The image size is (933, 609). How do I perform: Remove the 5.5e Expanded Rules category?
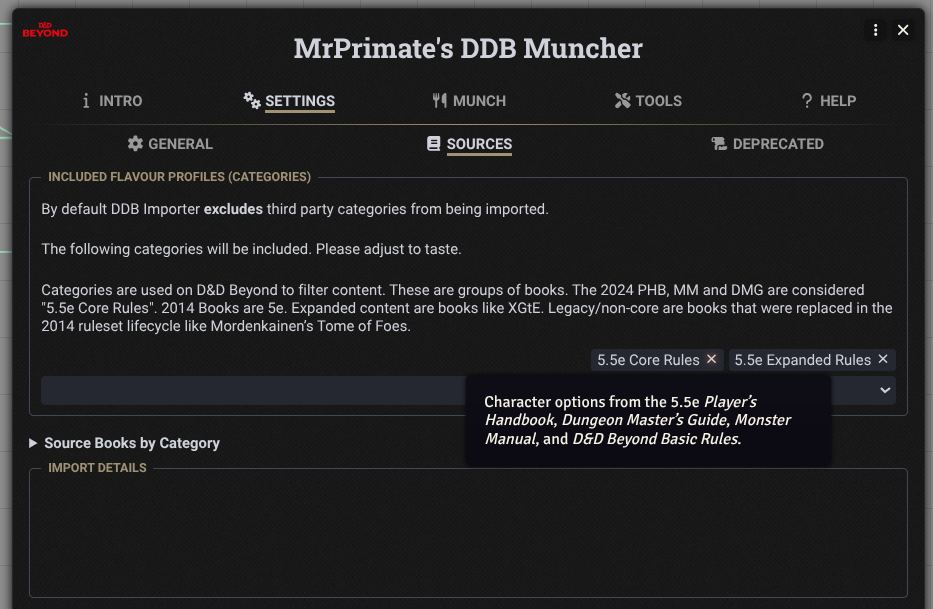[883, 359]
